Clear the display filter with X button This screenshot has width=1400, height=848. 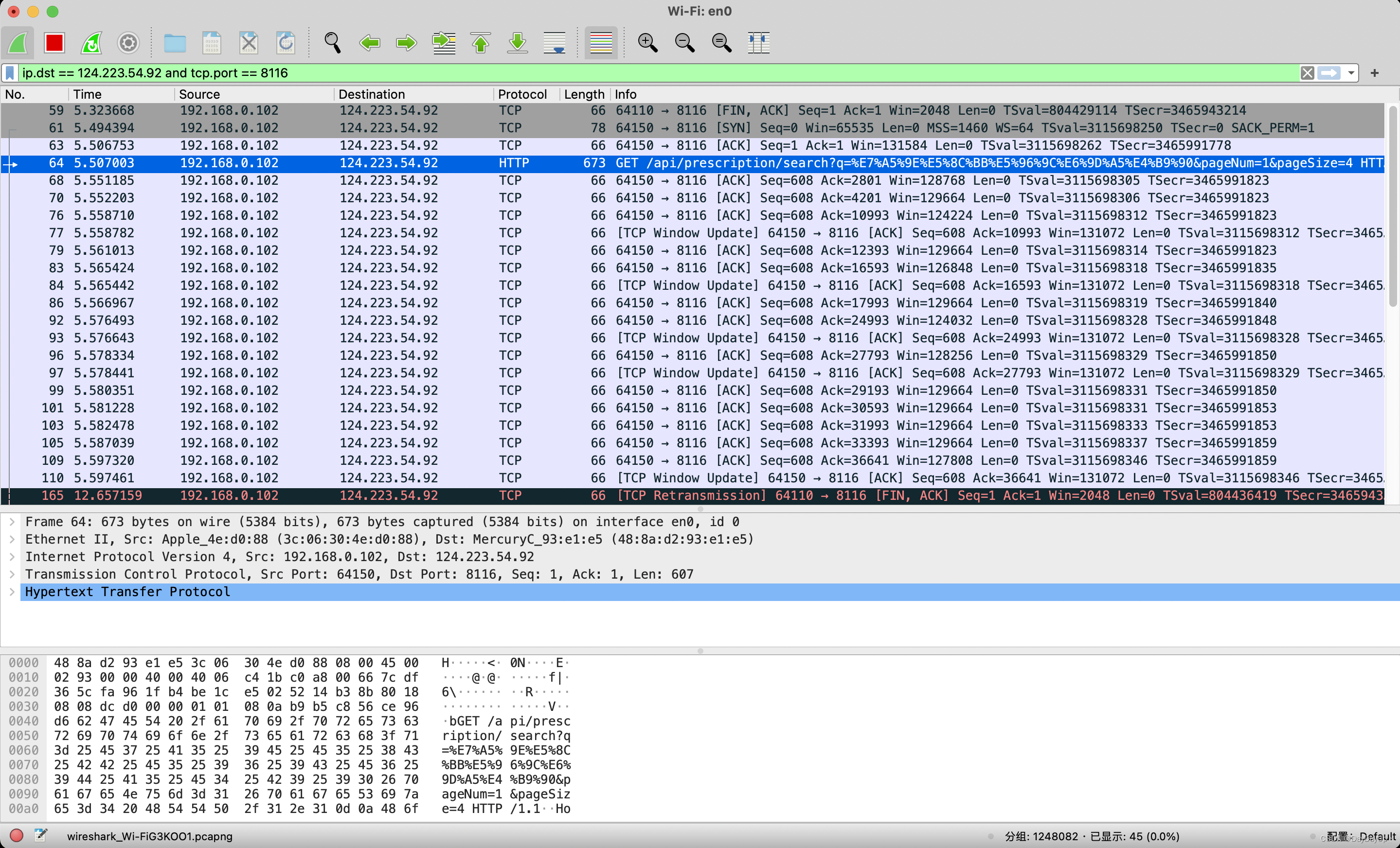1307,73
